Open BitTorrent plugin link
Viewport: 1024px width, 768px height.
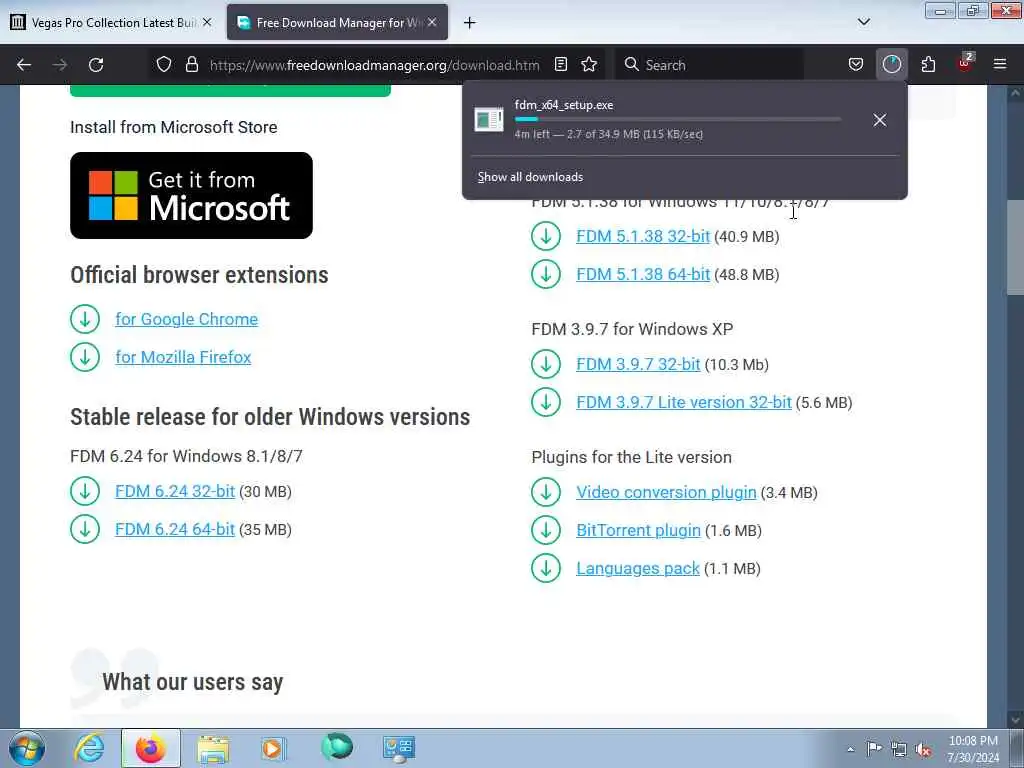pos(638,530)
